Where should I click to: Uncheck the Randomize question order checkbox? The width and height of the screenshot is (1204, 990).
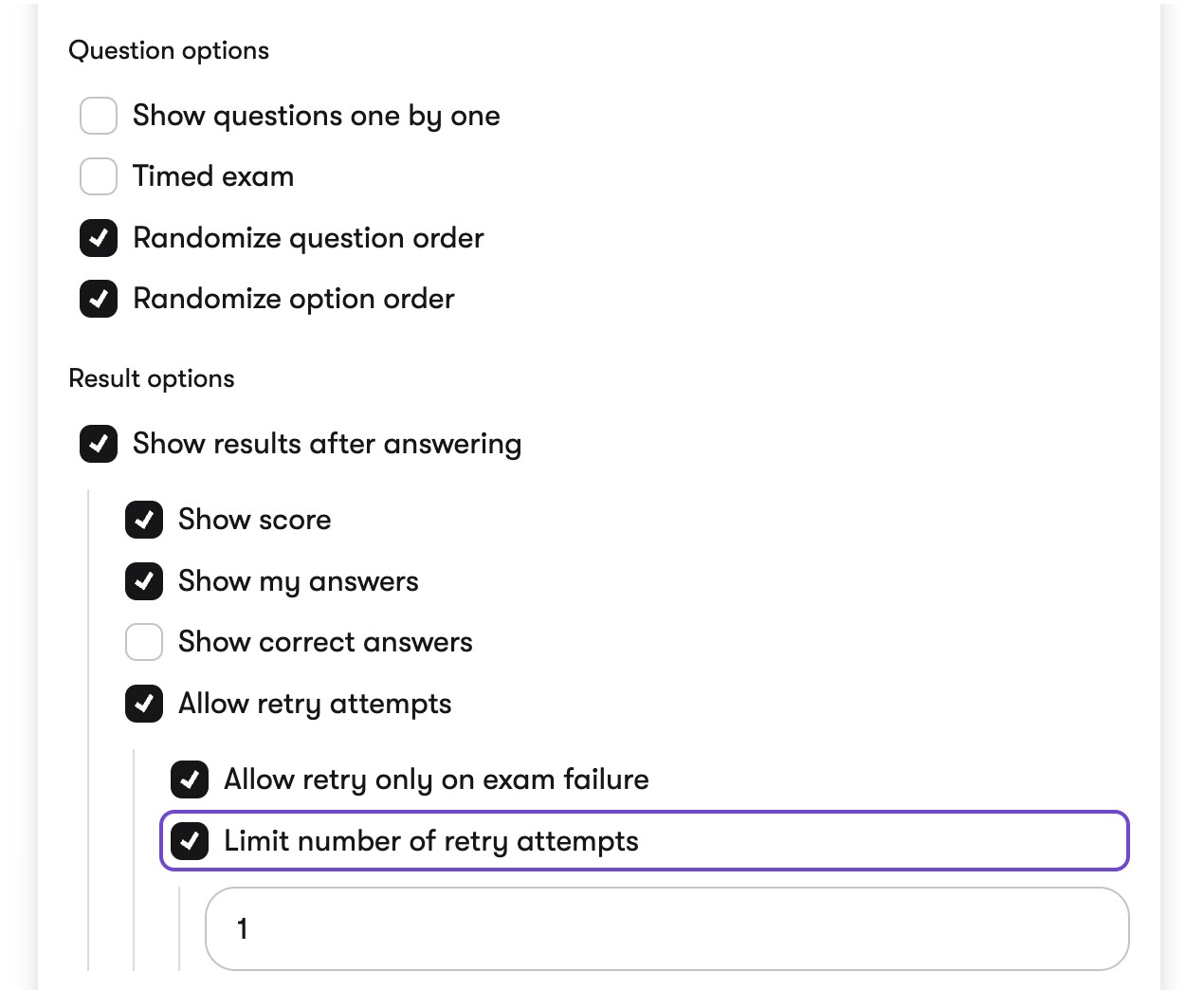coord(99,238)
